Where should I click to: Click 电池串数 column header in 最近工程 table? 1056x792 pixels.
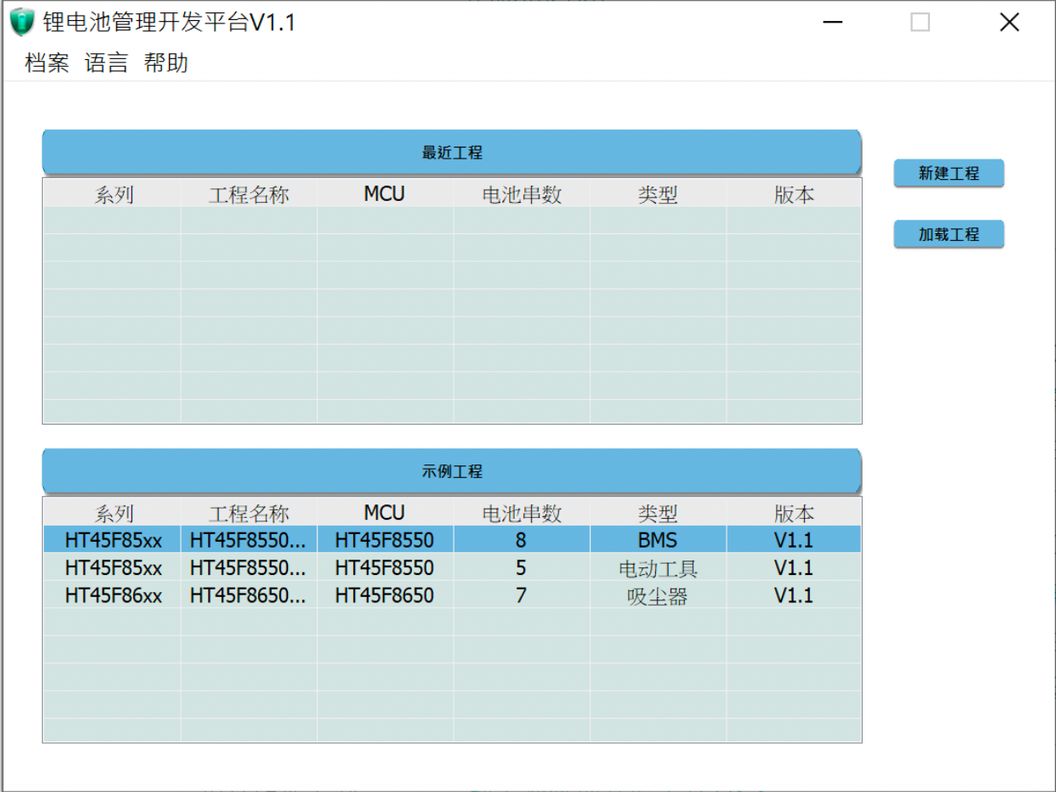click(521, 194)
